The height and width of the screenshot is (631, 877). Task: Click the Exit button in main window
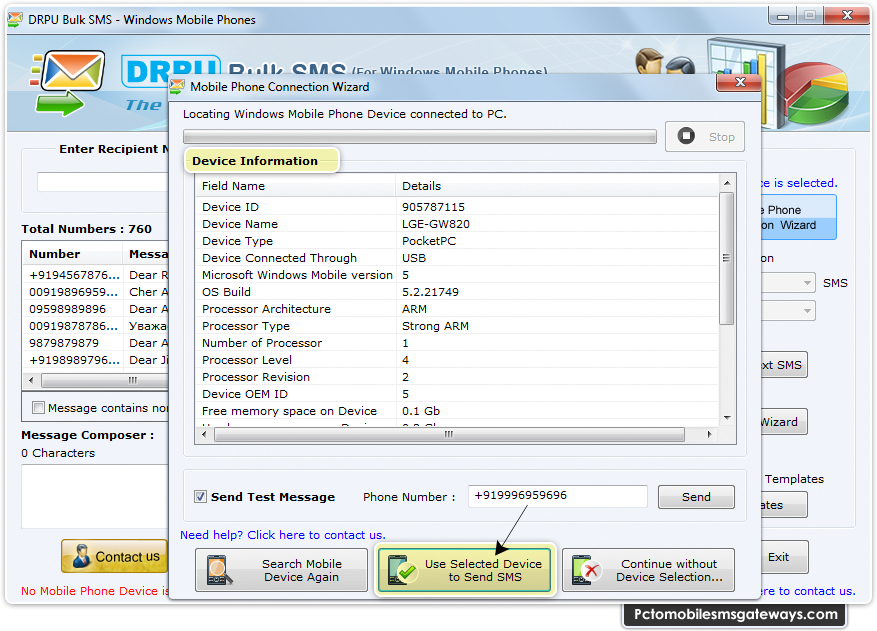pos(784,557)
